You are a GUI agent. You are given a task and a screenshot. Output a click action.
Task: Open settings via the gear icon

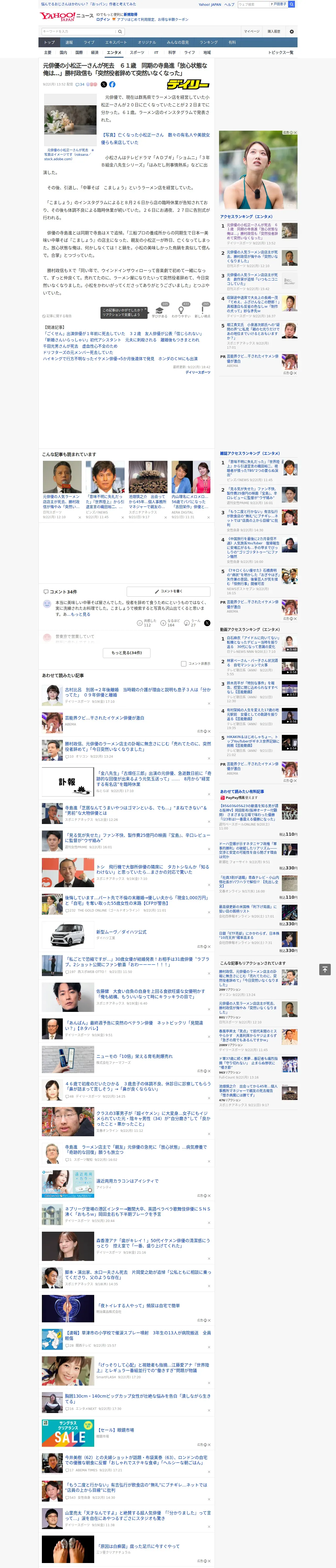tap(292, 32)
